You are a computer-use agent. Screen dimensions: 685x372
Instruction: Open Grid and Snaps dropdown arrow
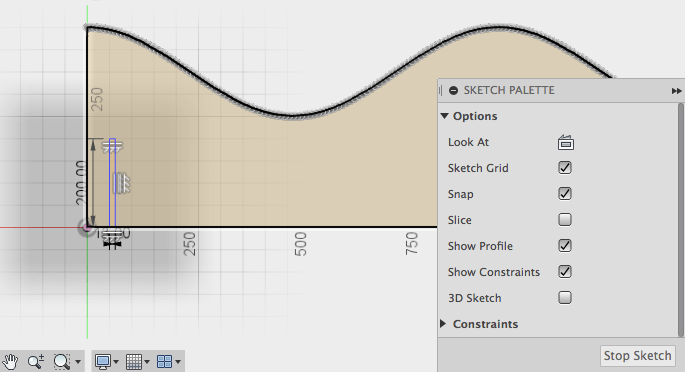[147, 362]
